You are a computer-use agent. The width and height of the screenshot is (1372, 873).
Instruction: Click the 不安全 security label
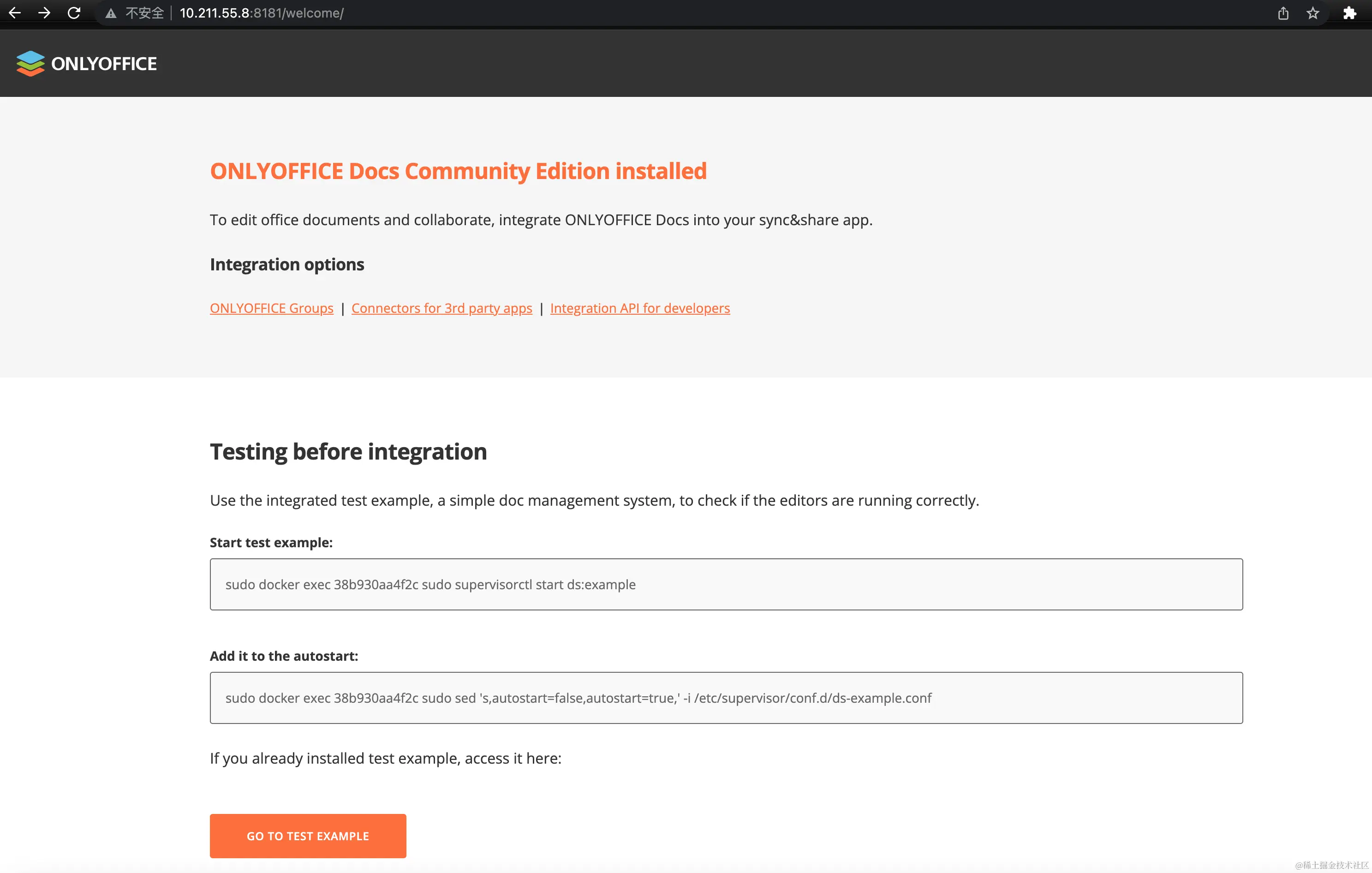pyautogui.click(x=145, y=13)
